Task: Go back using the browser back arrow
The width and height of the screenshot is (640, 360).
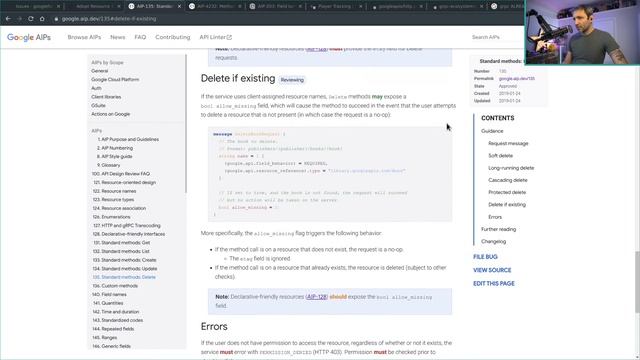Action: [x=8, y=19]
